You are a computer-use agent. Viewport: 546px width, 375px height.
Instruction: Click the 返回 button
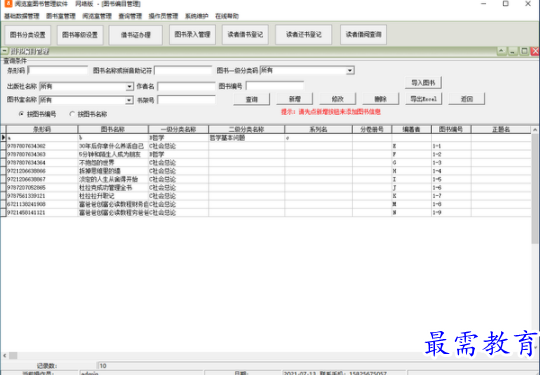[467, 99]
